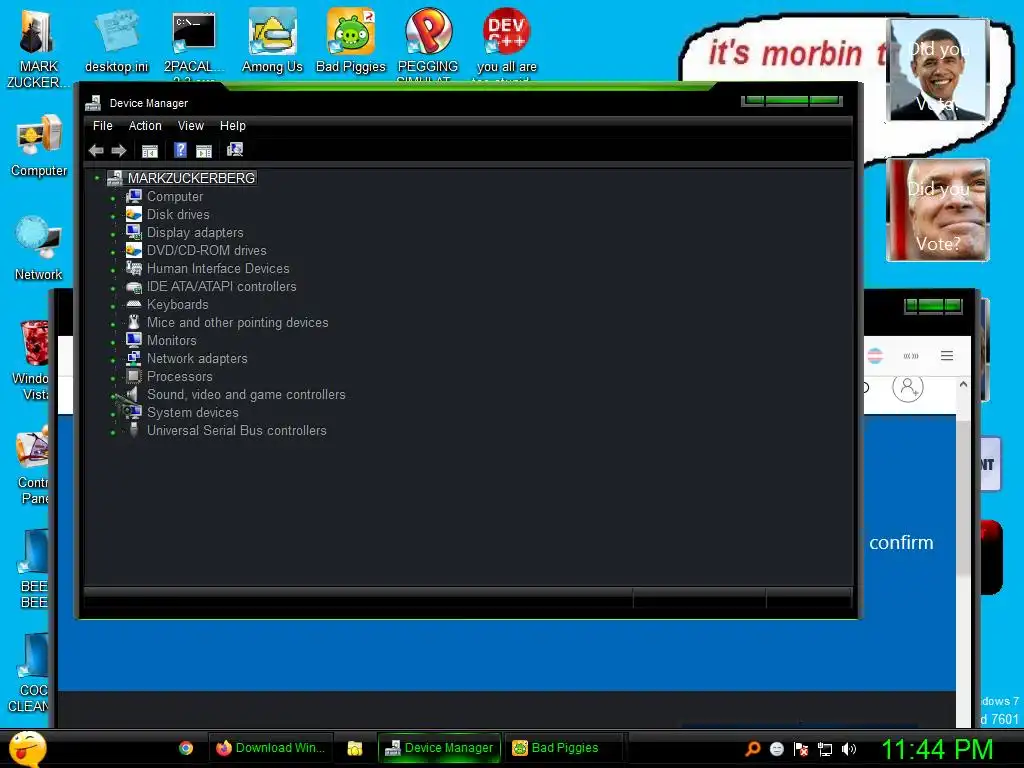Switch to Bad Piggies taskbar button
Screen dimensions: 1024x768
click(x=565, y=748)
